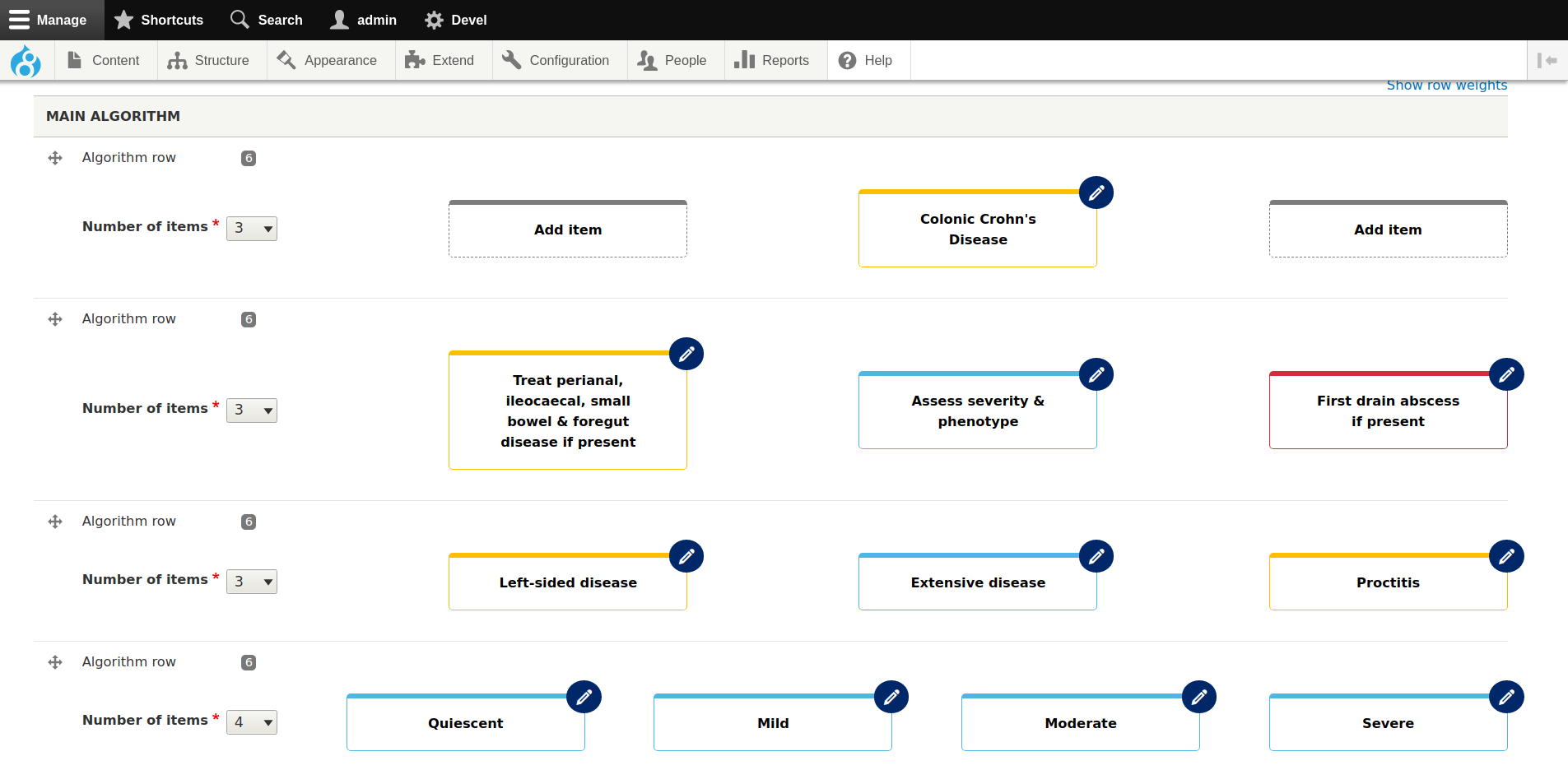
Task: Edit Assess severity & phenotype via pencil icon
Action: point(1096,374)
